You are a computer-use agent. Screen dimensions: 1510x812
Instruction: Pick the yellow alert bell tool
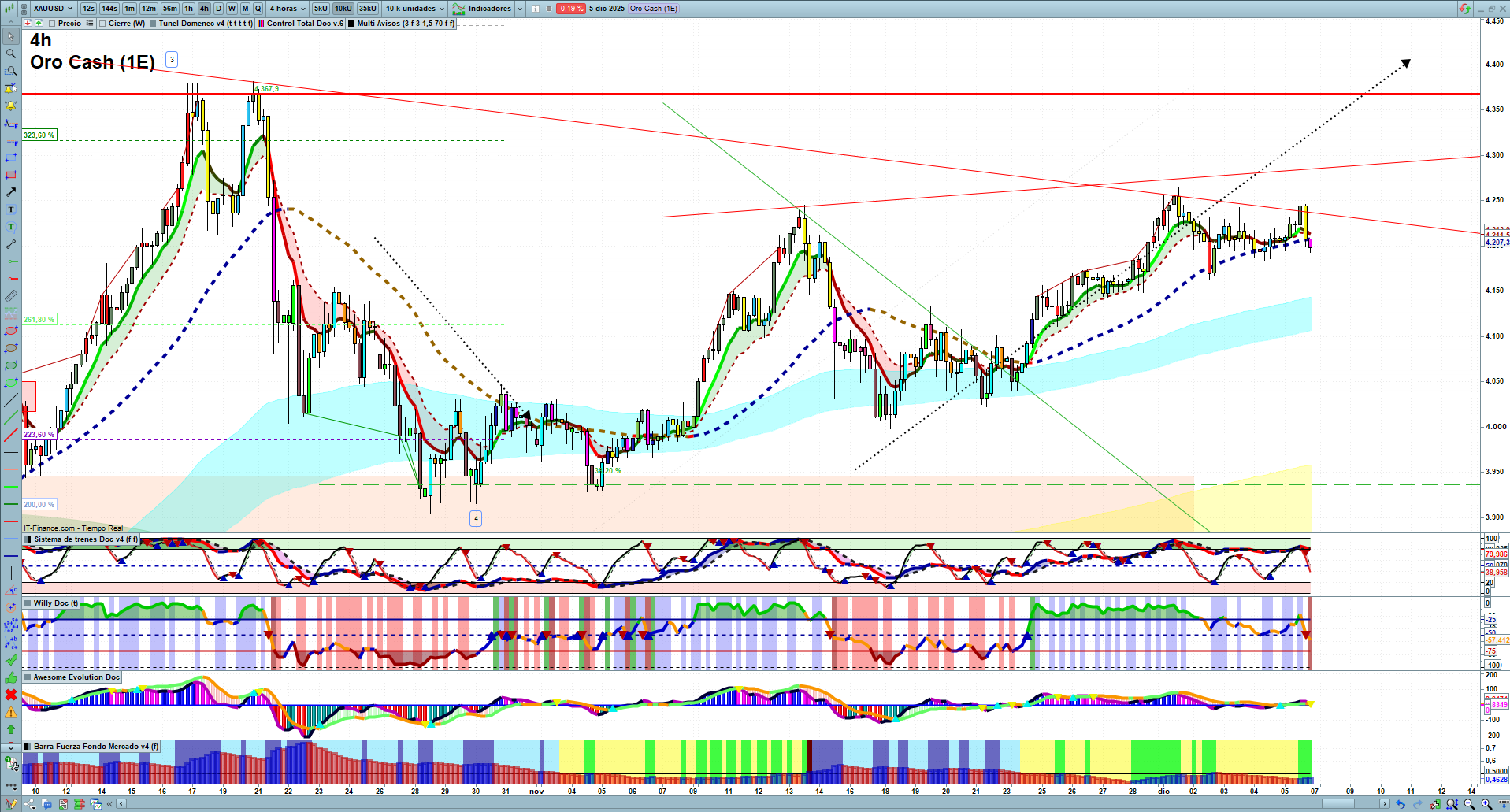[x=11, y=106]
